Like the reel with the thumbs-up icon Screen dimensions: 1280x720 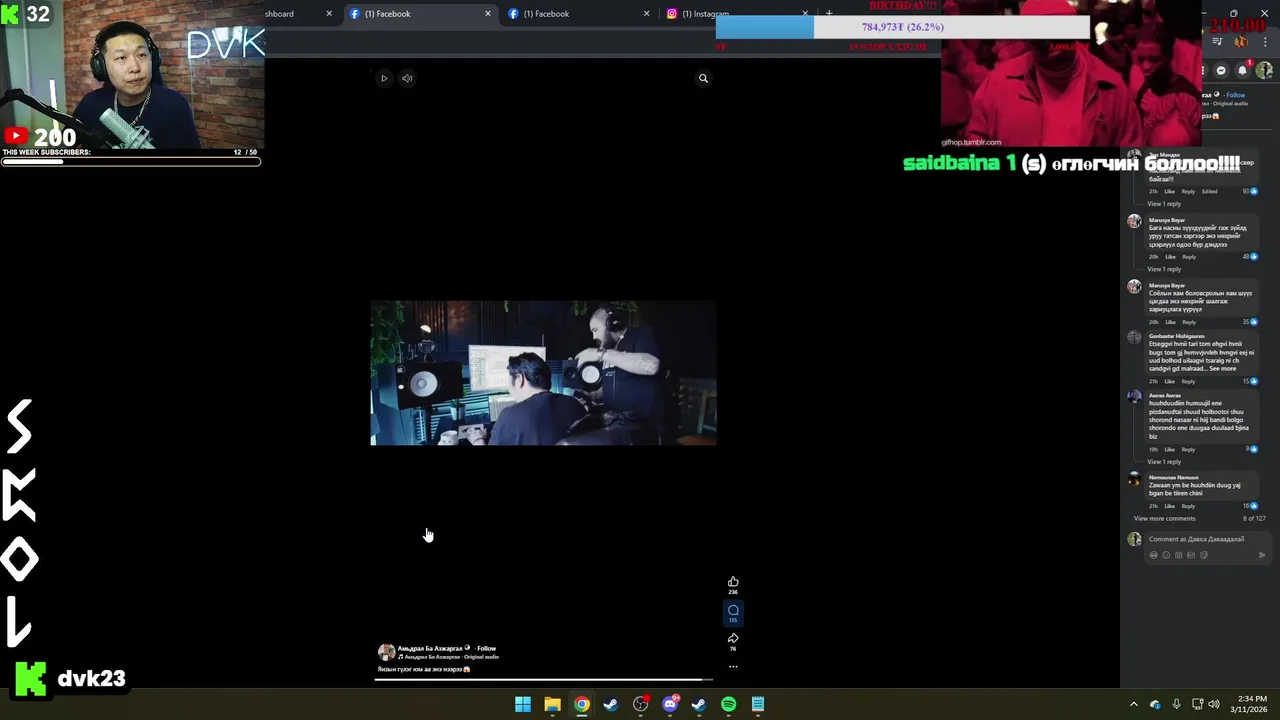click(733, 582)
